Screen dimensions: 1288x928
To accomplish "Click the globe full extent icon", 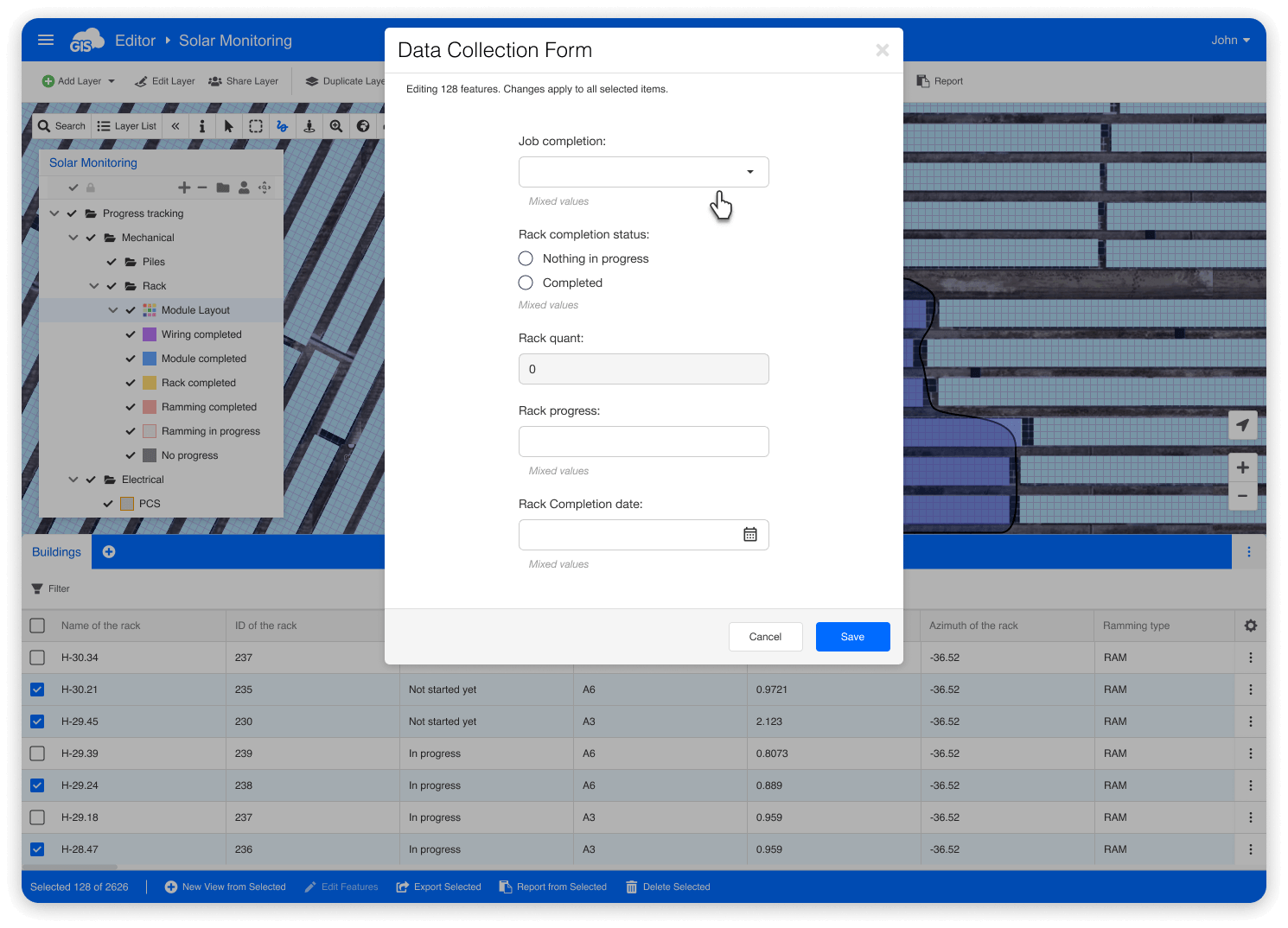I will pyautogui.click(x=363, y=126).
